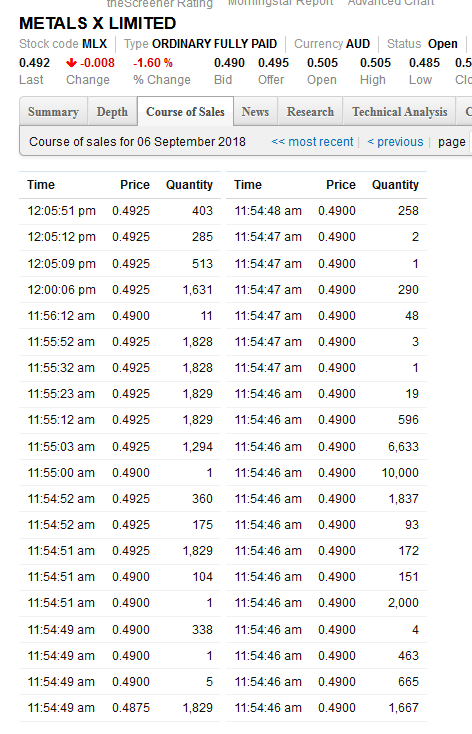This screenshot has width=472, height=734.
Task: Click the "<< most recent" link
Action: coord(312,142)
